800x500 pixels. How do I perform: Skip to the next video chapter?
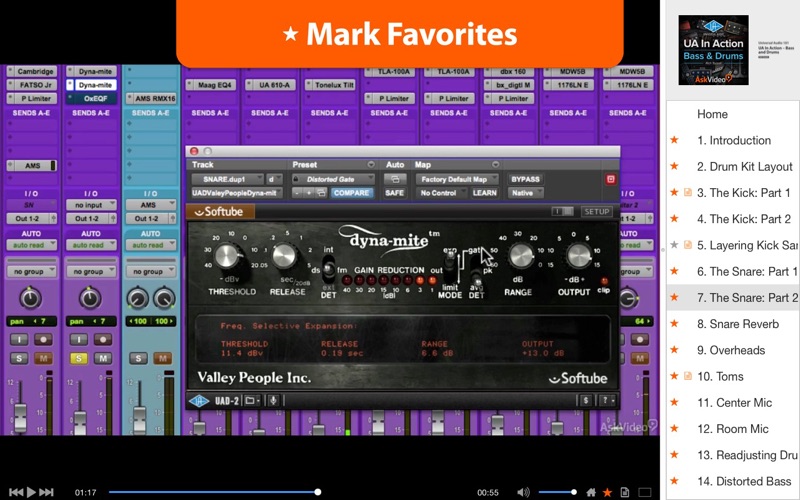46,492
